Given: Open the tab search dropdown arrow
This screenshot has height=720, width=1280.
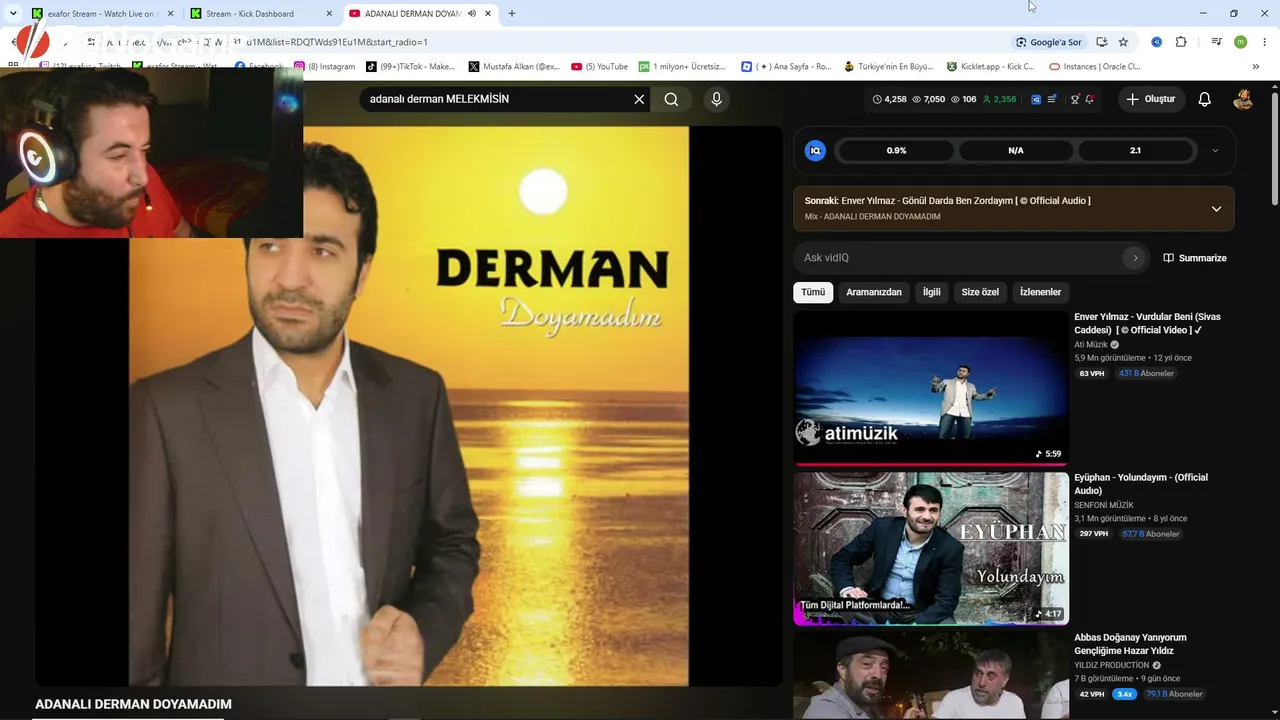Looking at the screenshot, I should 13,14.
